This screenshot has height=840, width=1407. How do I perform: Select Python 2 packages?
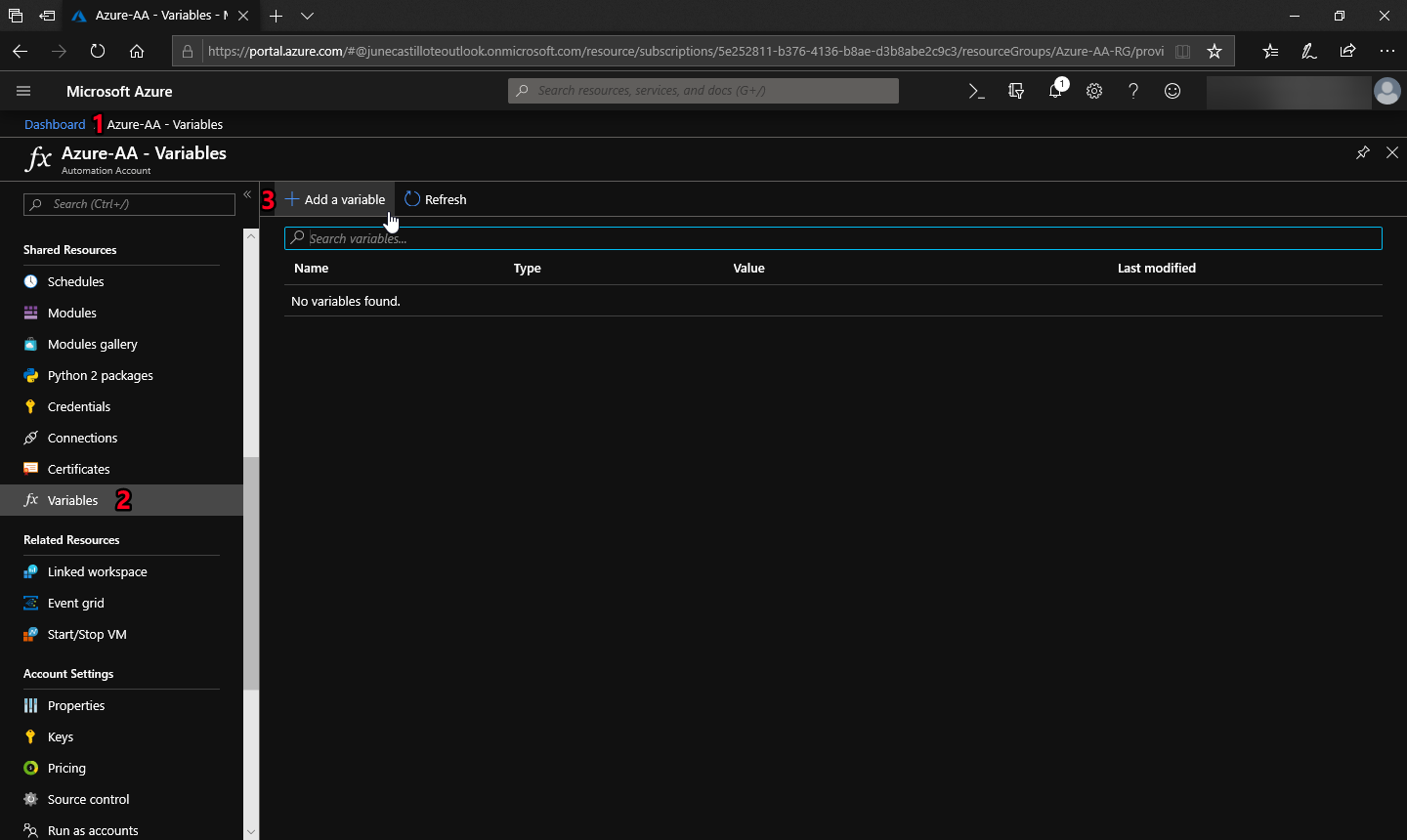tap(100, 375)
